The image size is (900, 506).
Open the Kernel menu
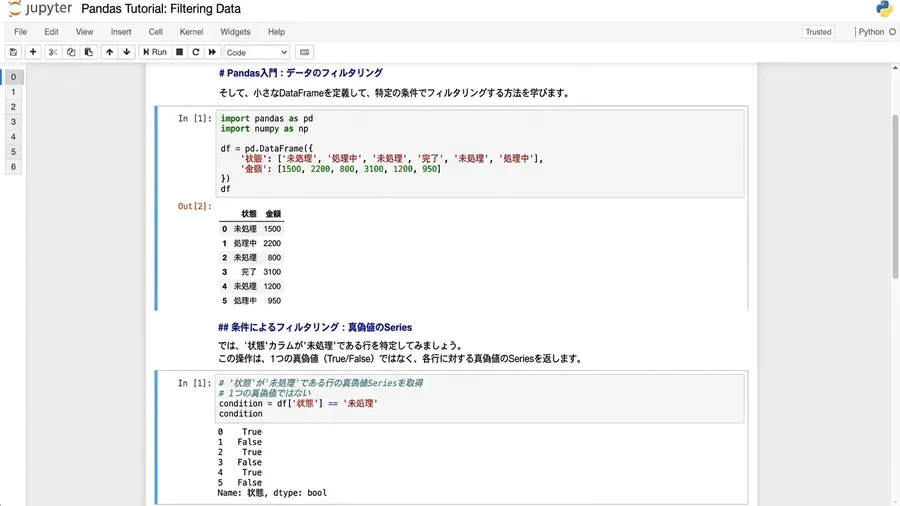point(191,32)
